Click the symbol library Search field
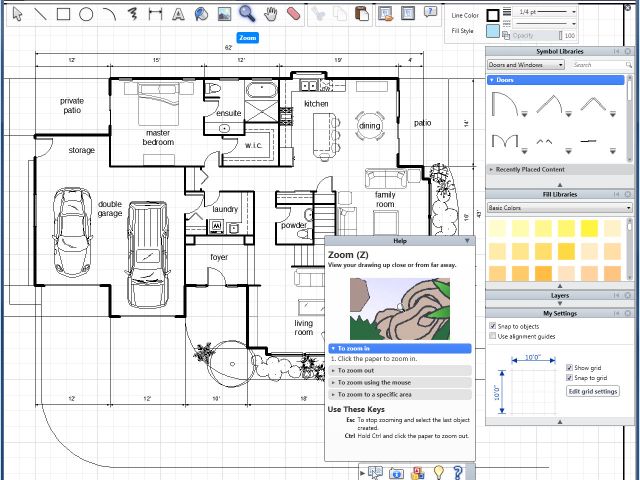This screenshot has width=640, height=480. 596,65
